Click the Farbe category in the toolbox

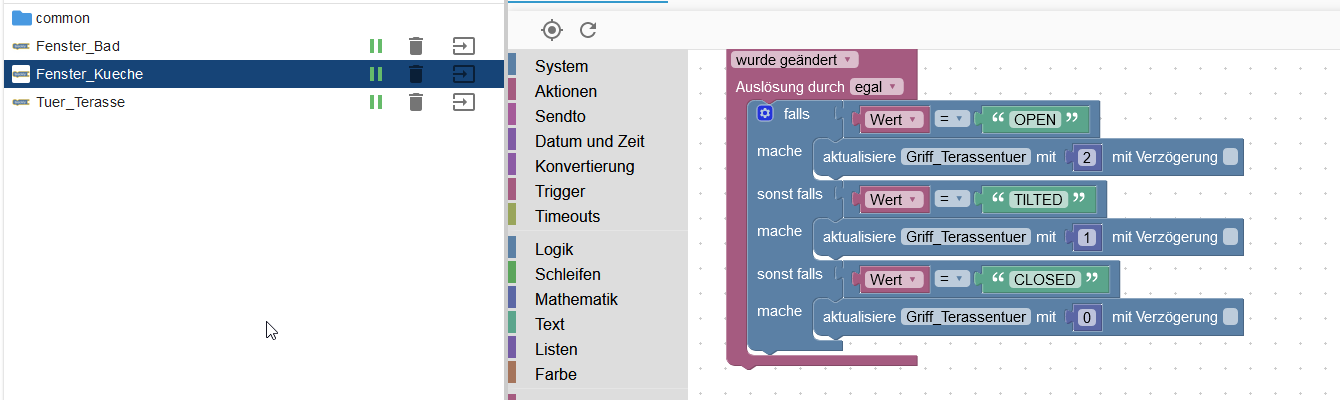pos(555,374)
